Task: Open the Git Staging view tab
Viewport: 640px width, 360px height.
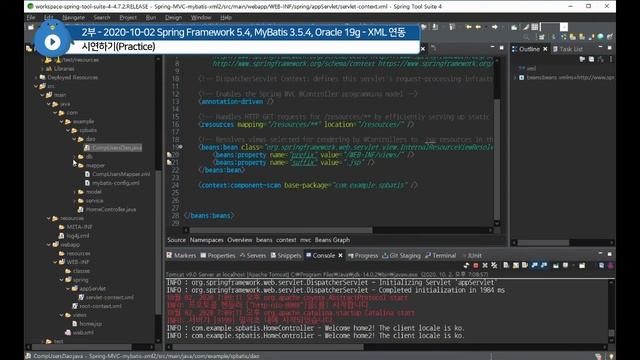Action: [x=401, y=256]
